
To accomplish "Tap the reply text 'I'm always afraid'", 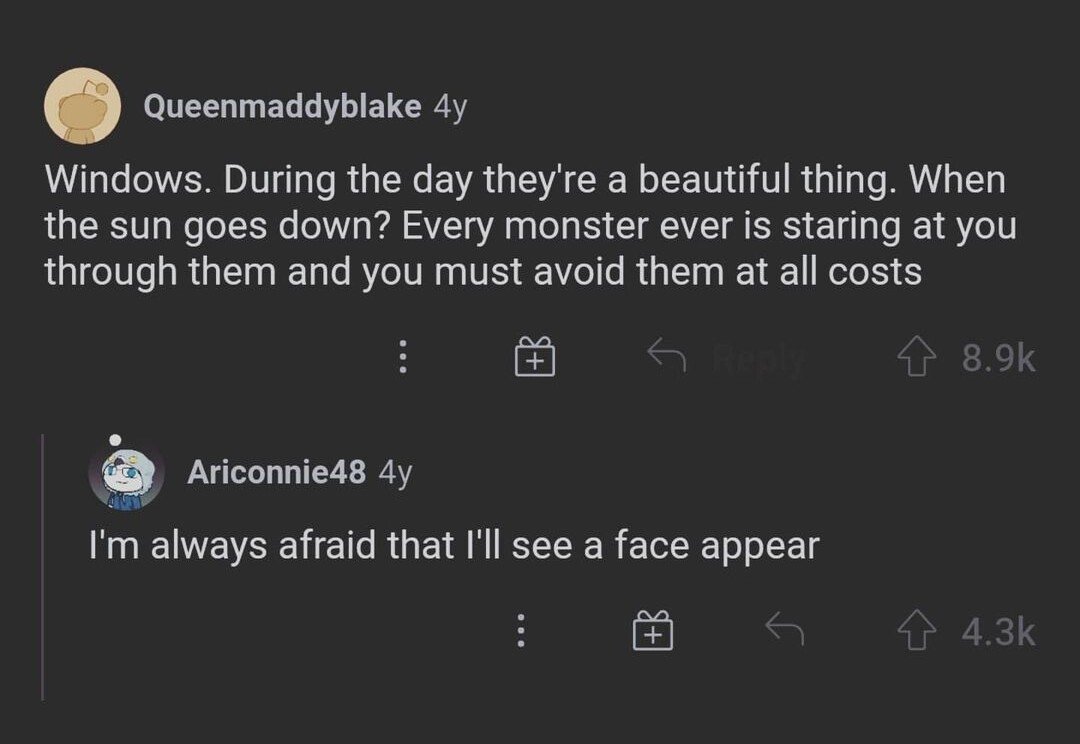I will 454,545.
